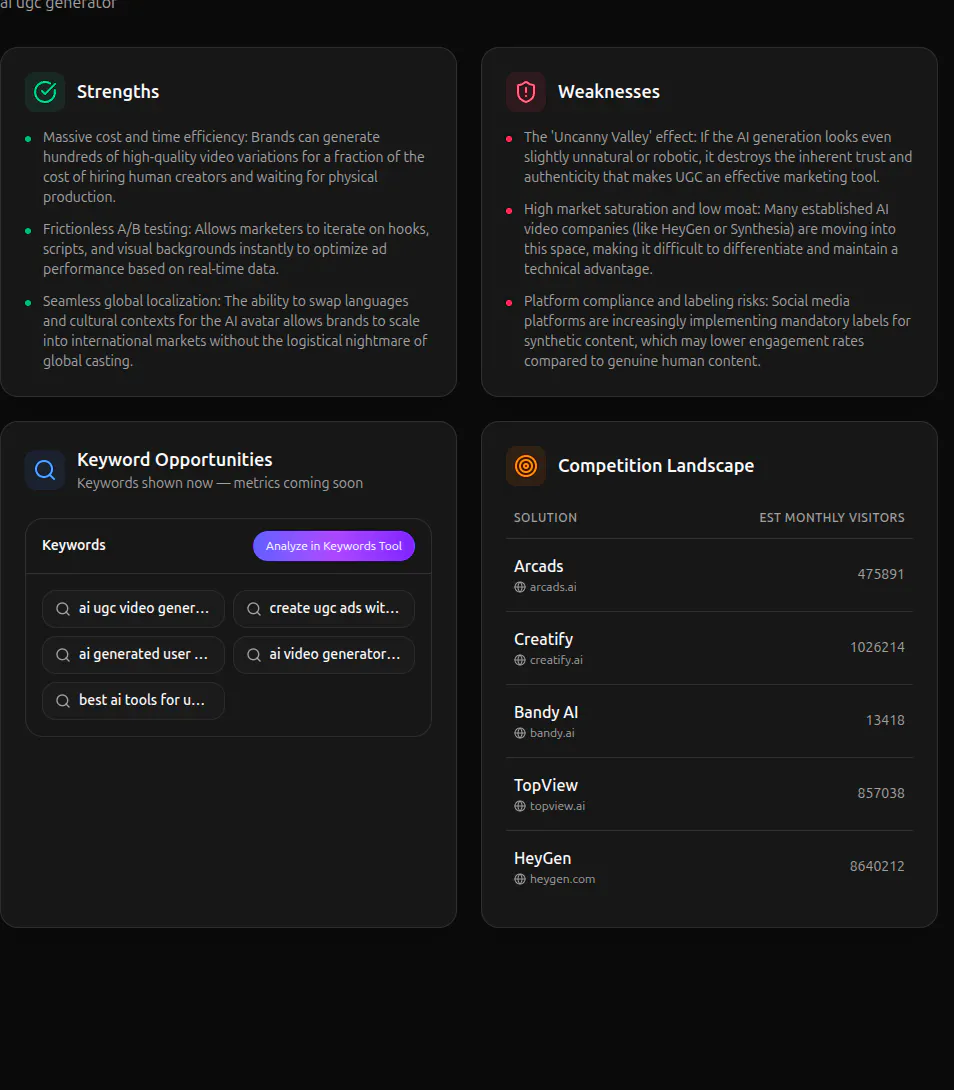Click the globe icon beside creatify.ai
Image resolution: width=954 pixels, height=1090 pixels.
[x=519, y=660]
